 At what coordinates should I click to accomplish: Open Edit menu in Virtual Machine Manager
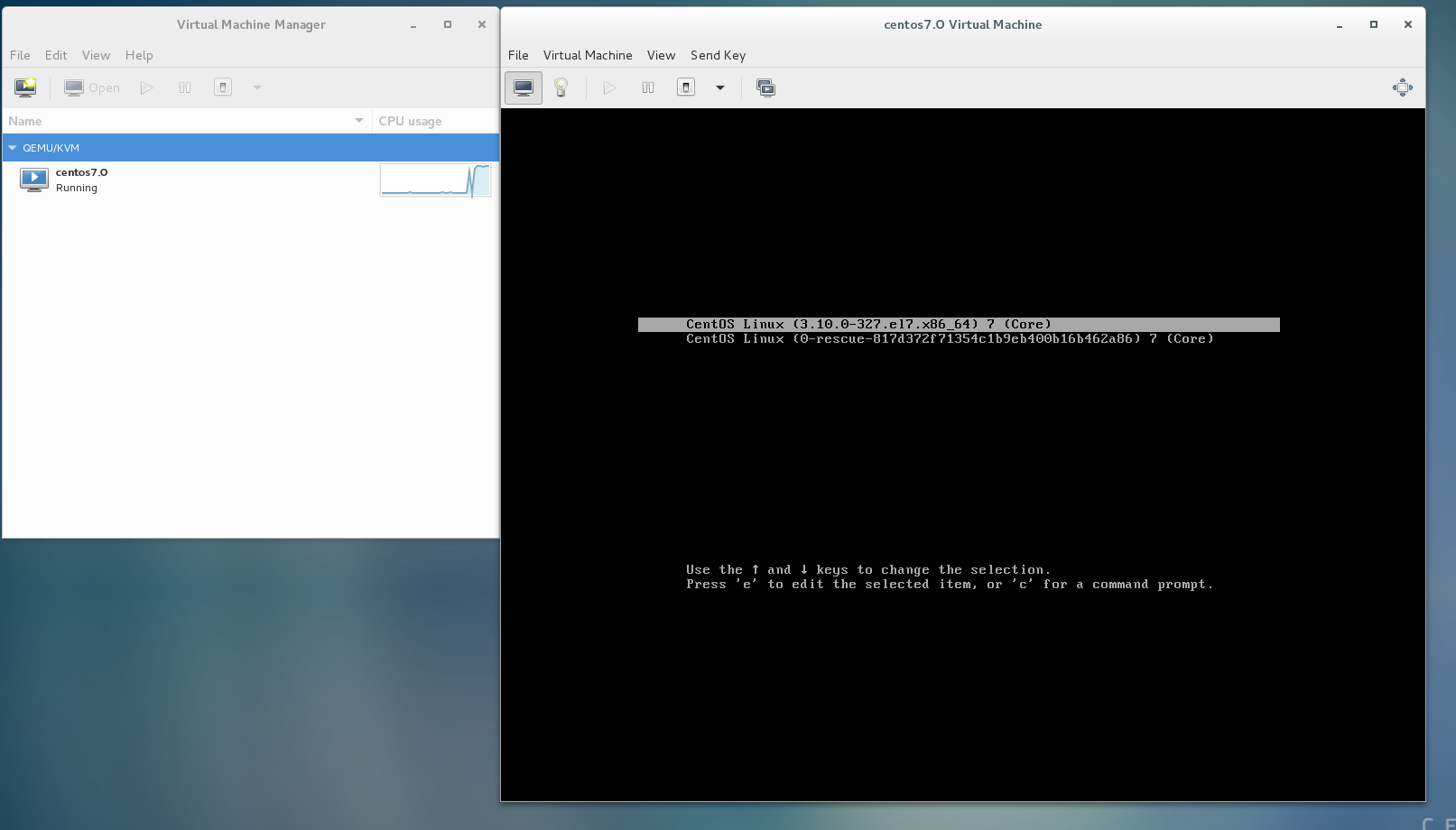[56, 55]
